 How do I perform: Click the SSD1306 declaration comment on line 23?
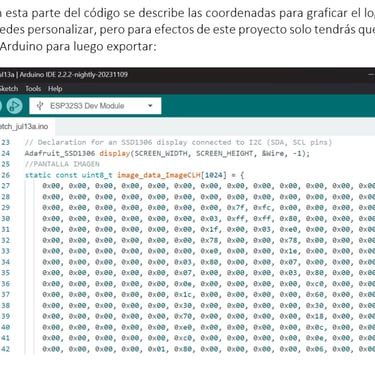(x=178, y=142)
